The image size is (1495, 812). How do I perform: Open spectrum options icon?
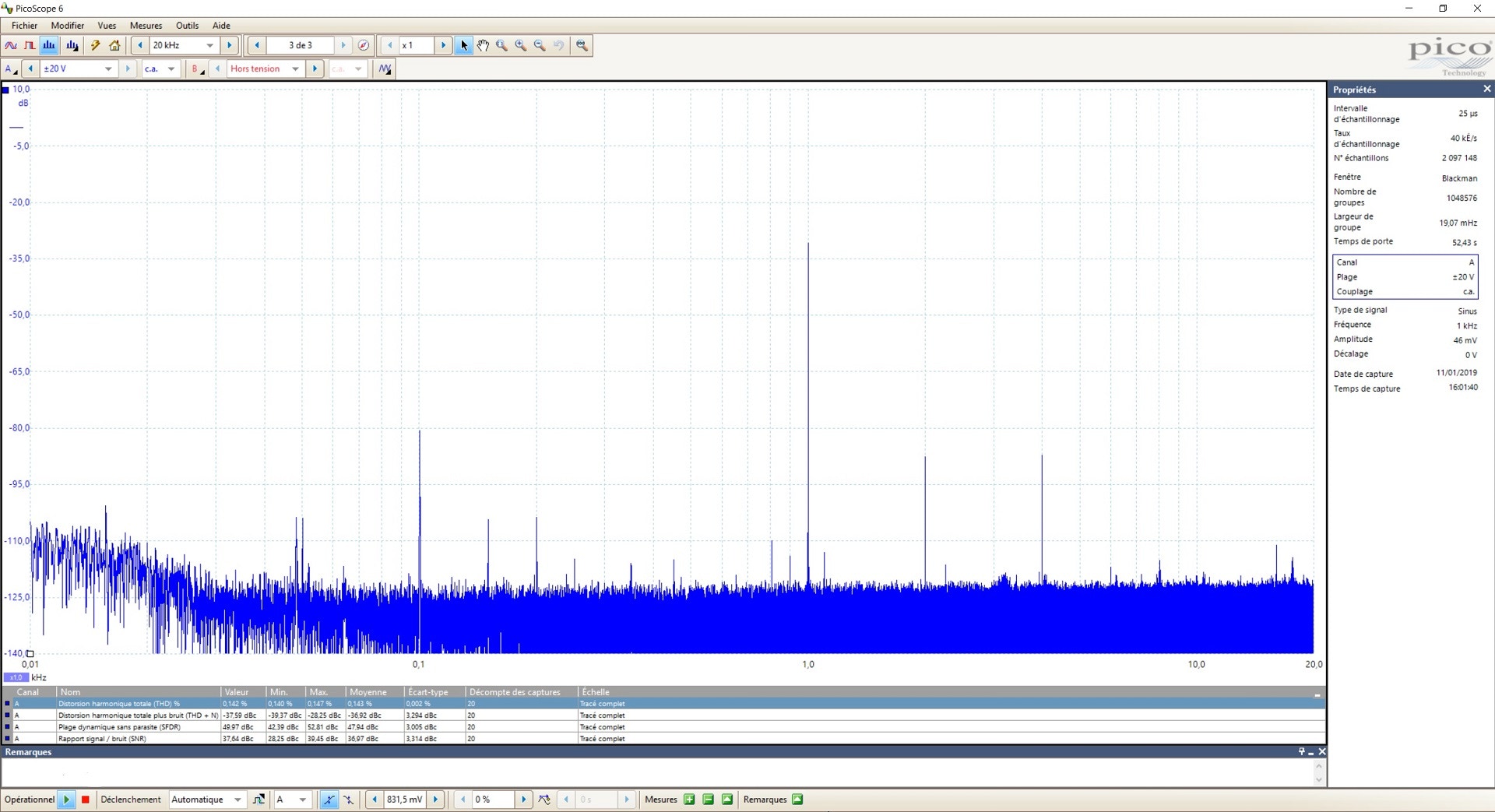point(72,45)
